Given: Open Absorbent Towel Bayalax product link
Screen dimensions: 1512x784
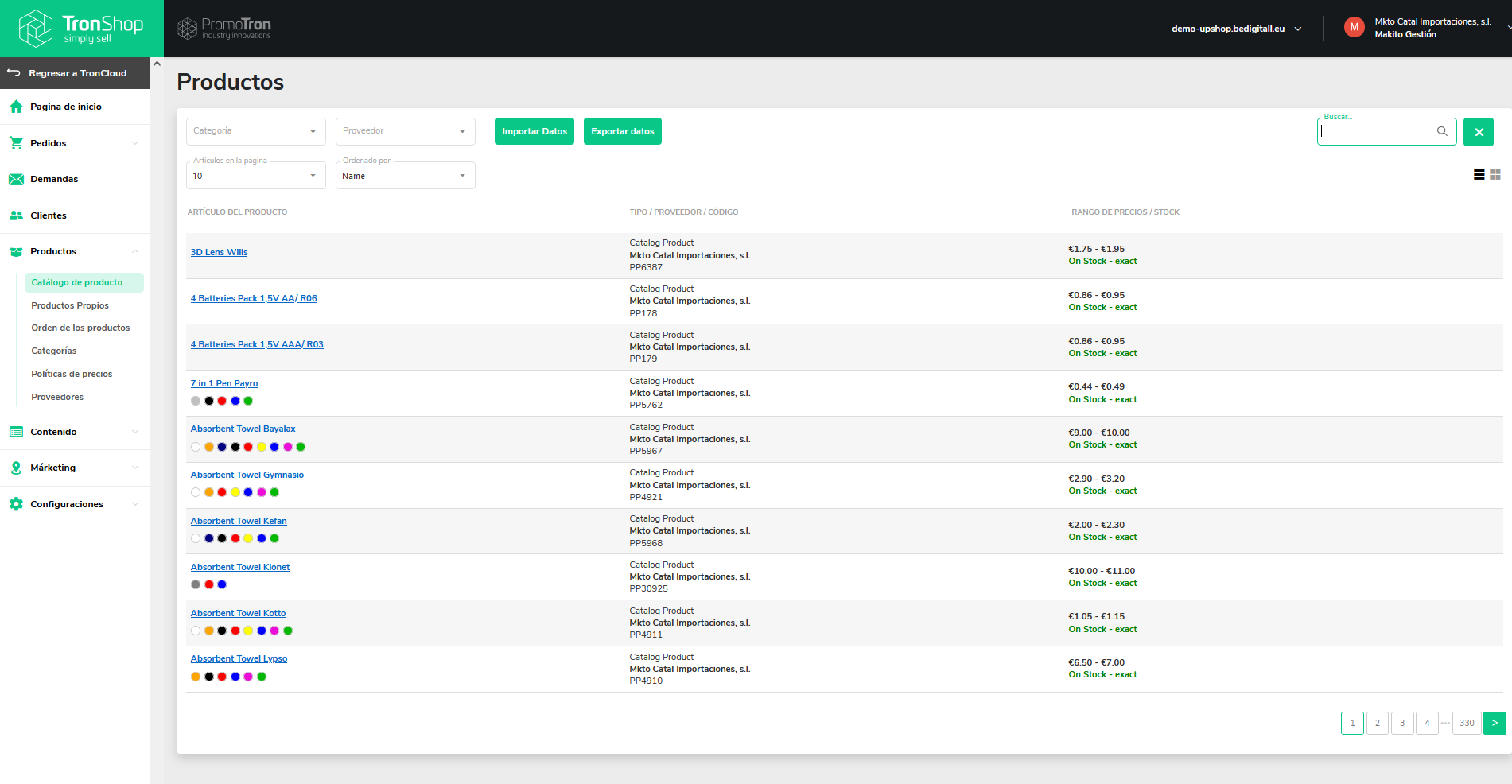Looking at the screenshot, I should 243,429.
